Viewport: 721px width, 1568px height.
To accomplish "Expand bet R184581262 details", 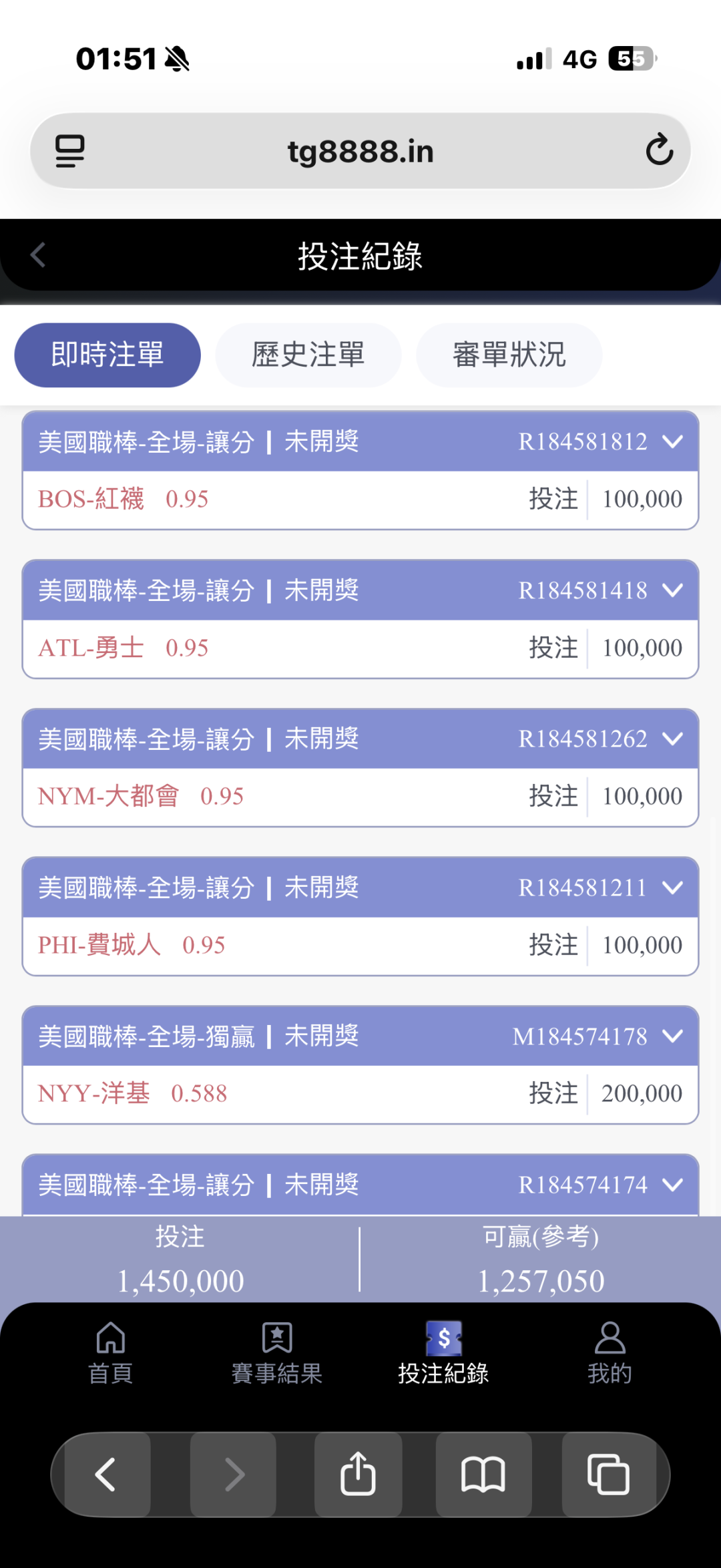I will tap(672, 739).
